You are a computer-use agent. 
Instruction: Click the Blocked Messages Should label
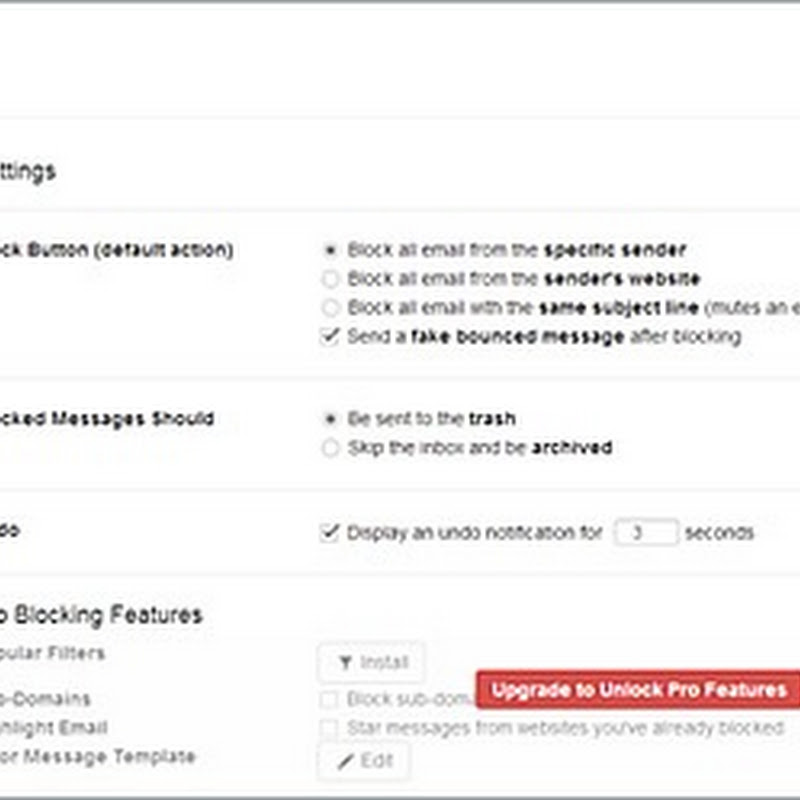click(105, 419)
